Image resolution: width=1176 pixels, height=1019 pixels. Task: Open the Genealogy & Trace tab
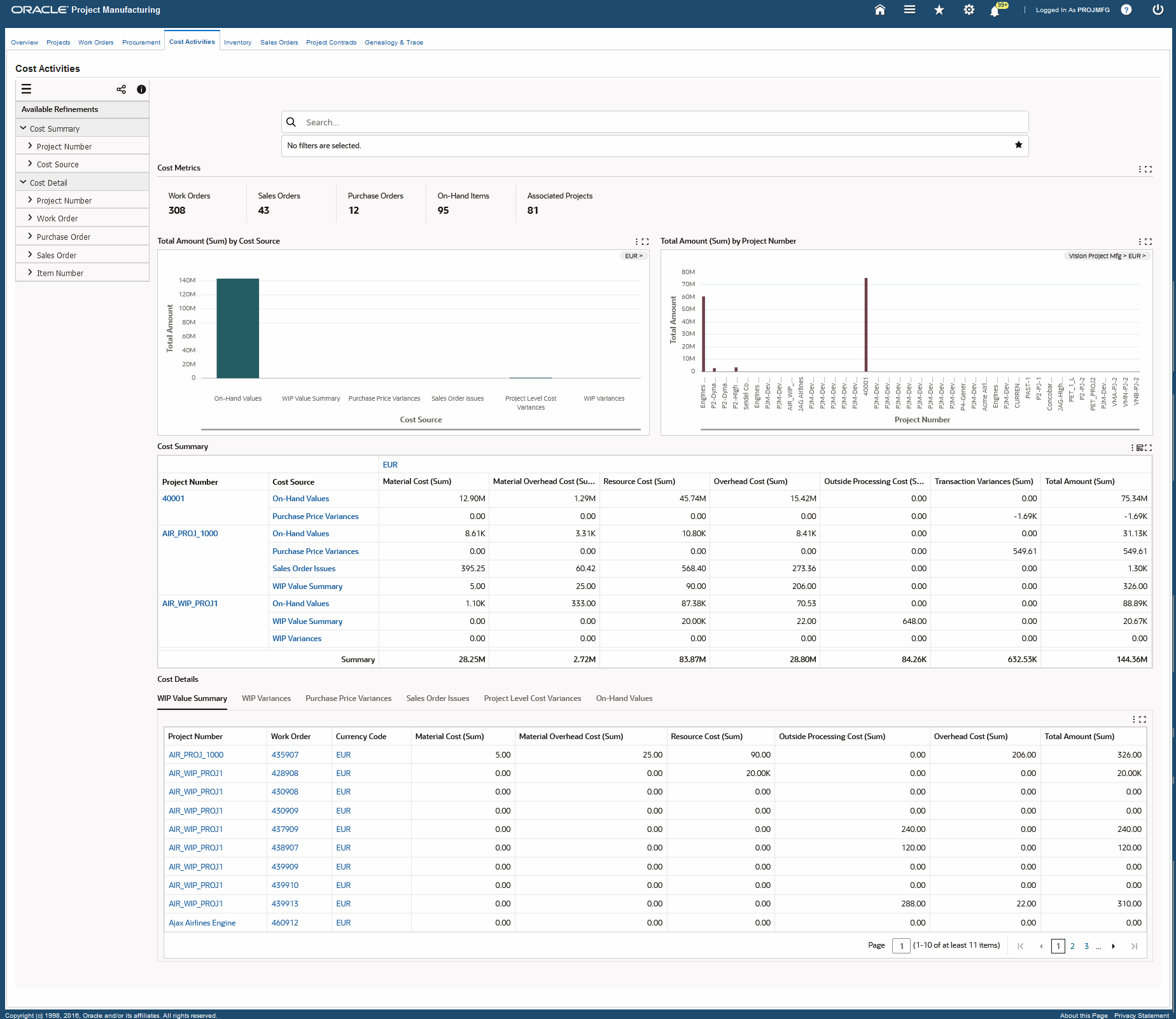(x=394, y=43)
